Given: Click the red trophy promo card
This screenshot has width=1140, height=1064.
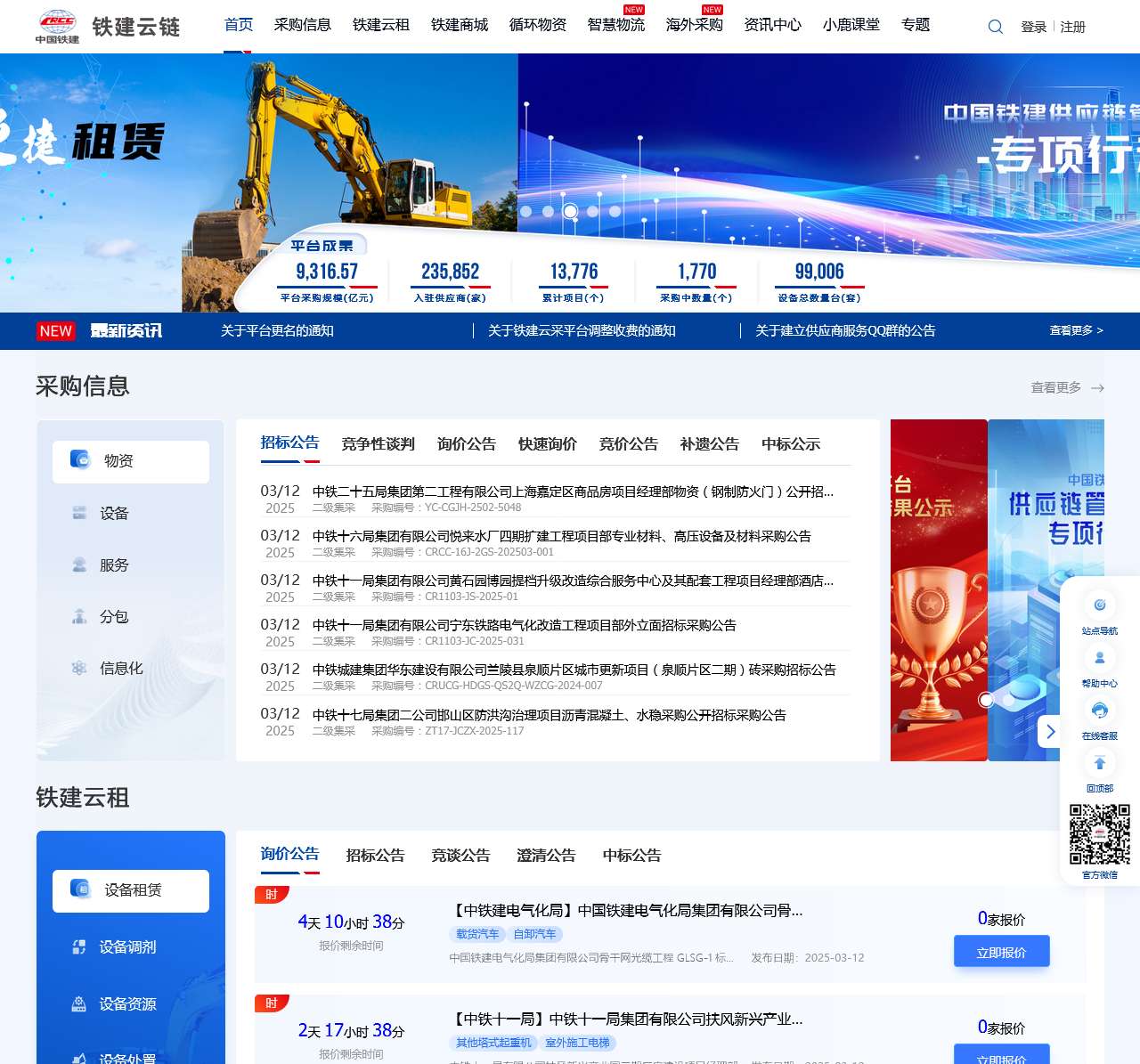Looking at the screenshot, I should coord(939,590).
